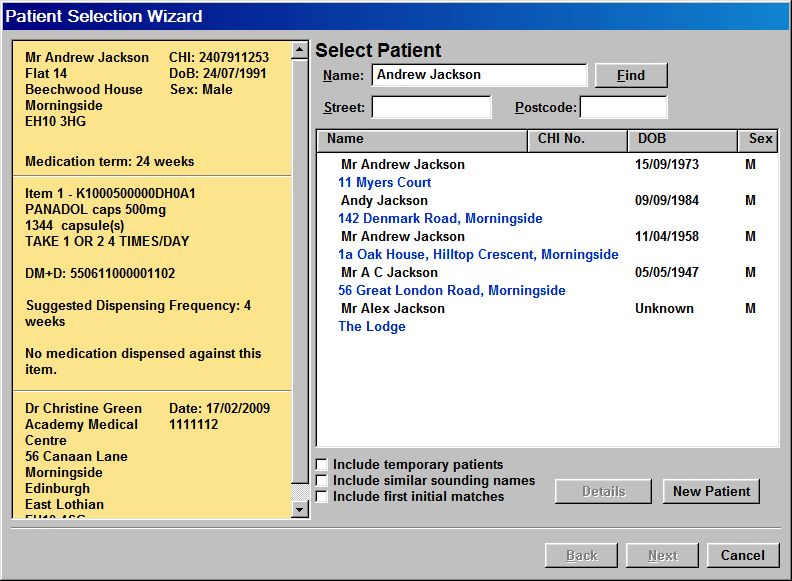Click the Sex column header
The width and height of the screenshot is (792, 581).
(759, 139)
